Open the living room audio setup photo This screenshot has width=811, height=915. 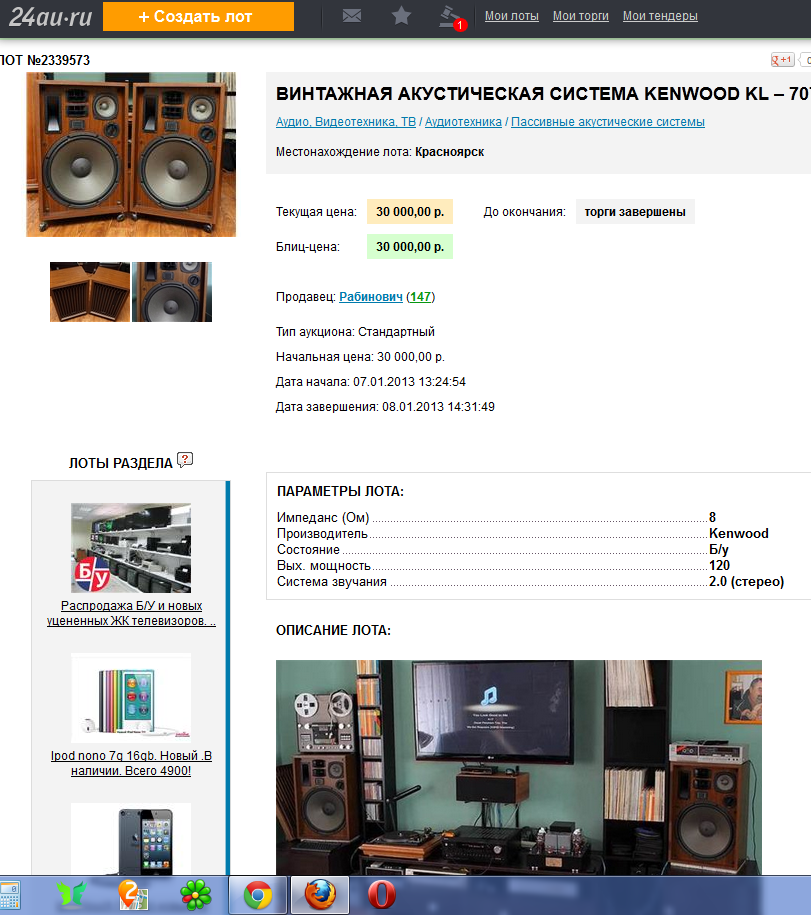click(x=519, y=767)
